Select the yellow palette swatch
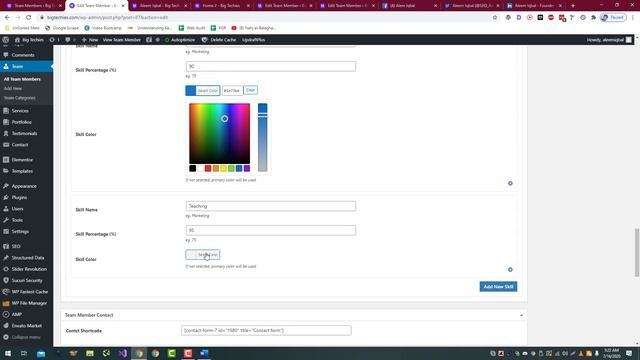This screenshot has width=640, height=360. (223, 168)
